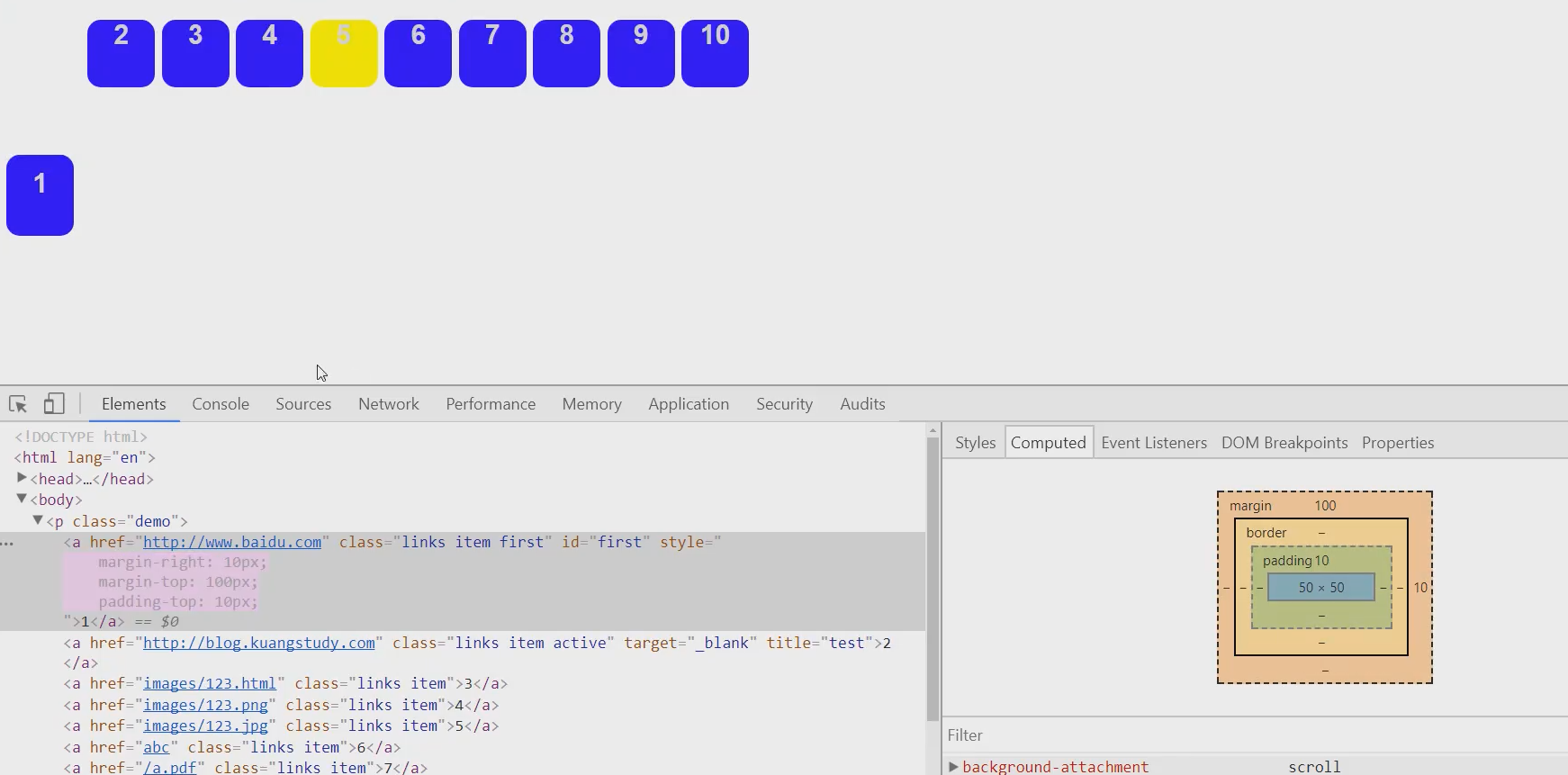Click the margin right value 10 in box model
This screenshot has width=1568, height=775.
1420,588
